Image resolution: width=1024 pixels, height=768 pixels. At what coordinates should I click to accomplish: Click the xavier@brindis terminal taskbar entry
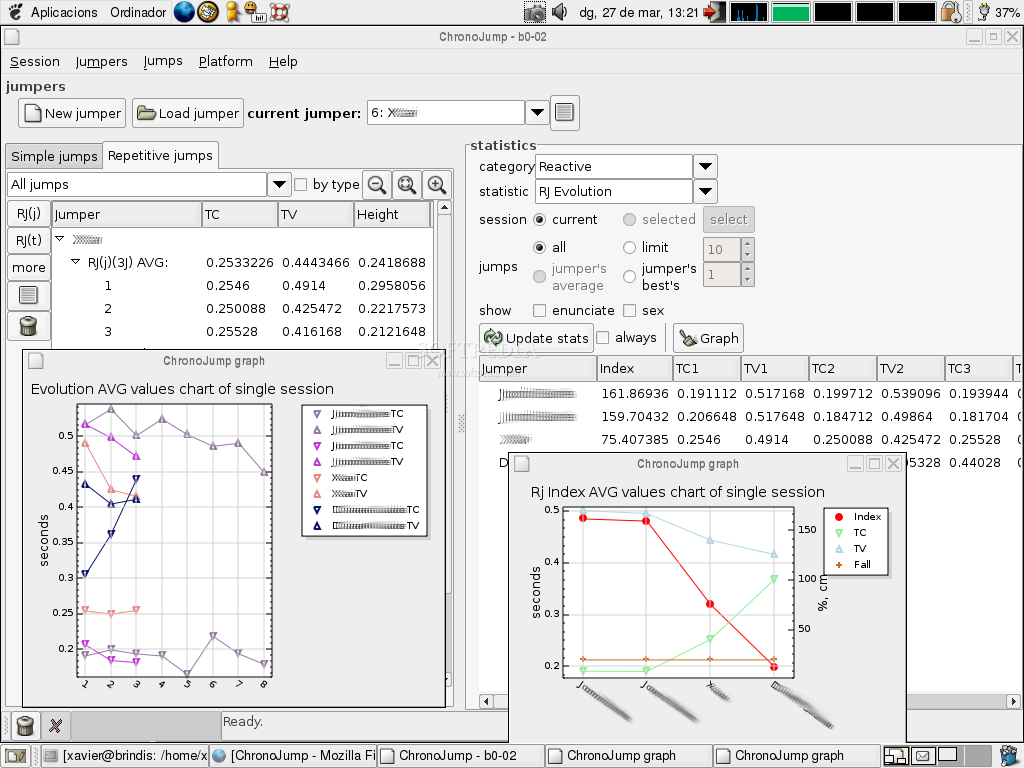[125, 756]
